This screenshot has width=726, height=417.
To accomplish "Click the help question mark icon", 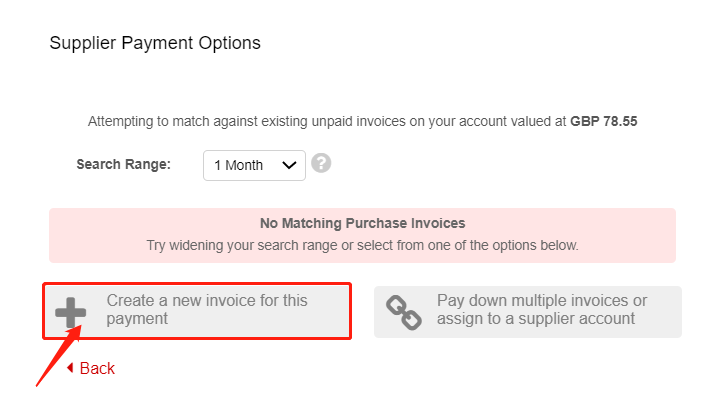I will tap(320, 163).
